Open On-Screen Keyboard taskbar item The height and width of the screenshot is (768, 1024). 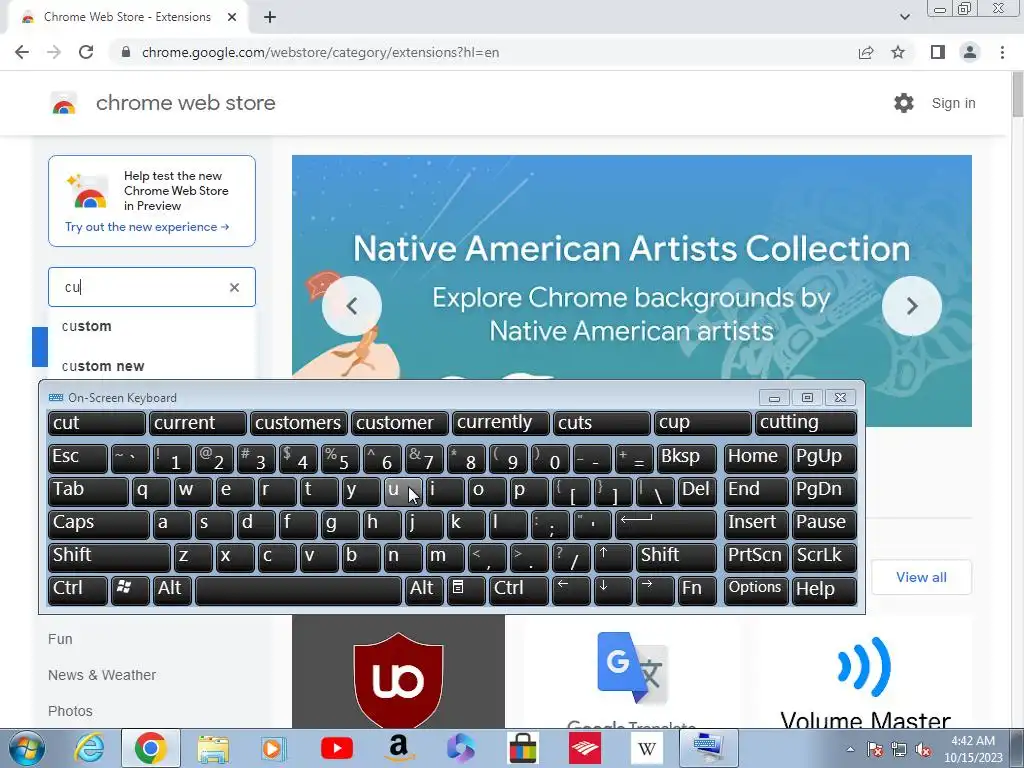[709, 748]
